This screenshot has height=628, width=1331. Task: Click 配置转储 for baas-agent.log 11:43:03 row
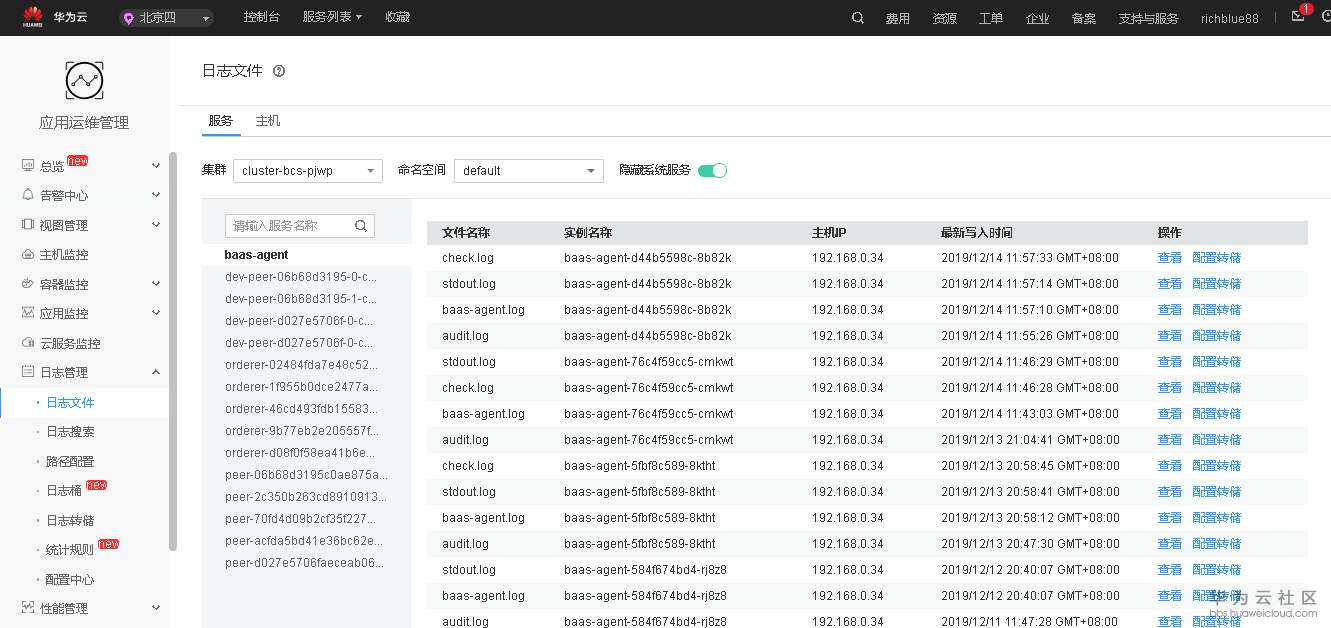(1217, 414)
